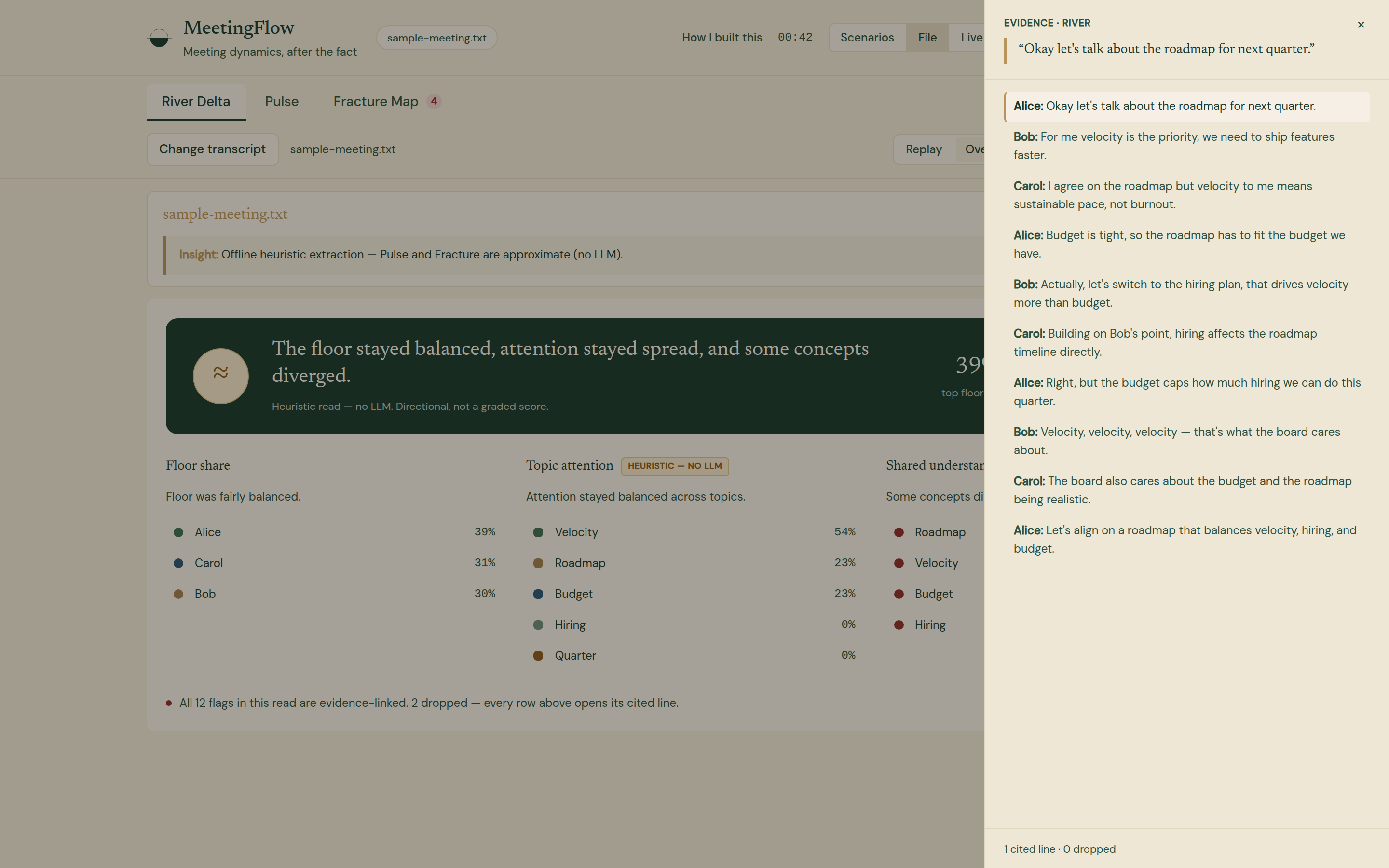Open Carol's floor share row

coord(334,563)
